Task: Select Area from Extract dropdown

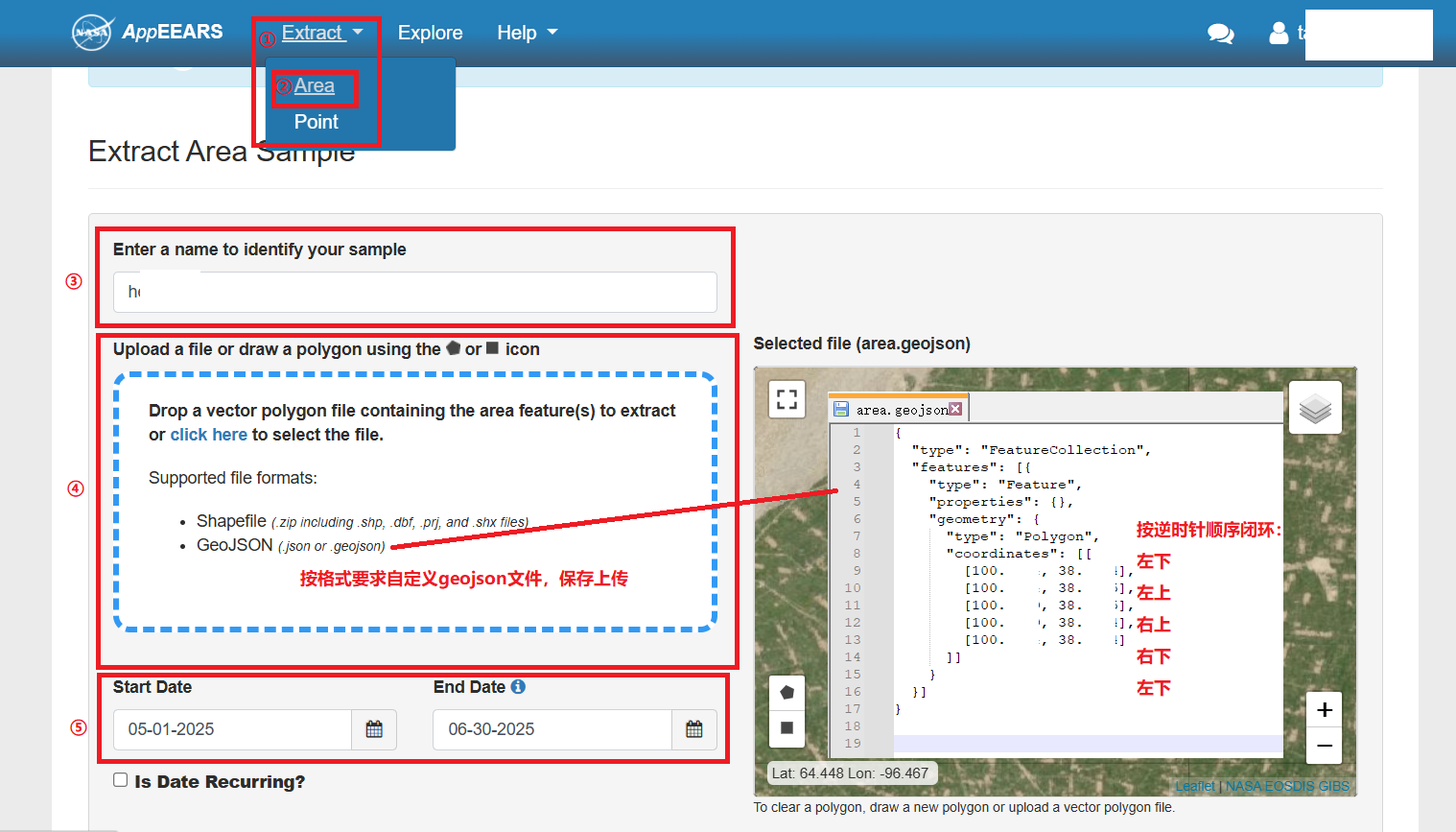Action: pos(315,86)
